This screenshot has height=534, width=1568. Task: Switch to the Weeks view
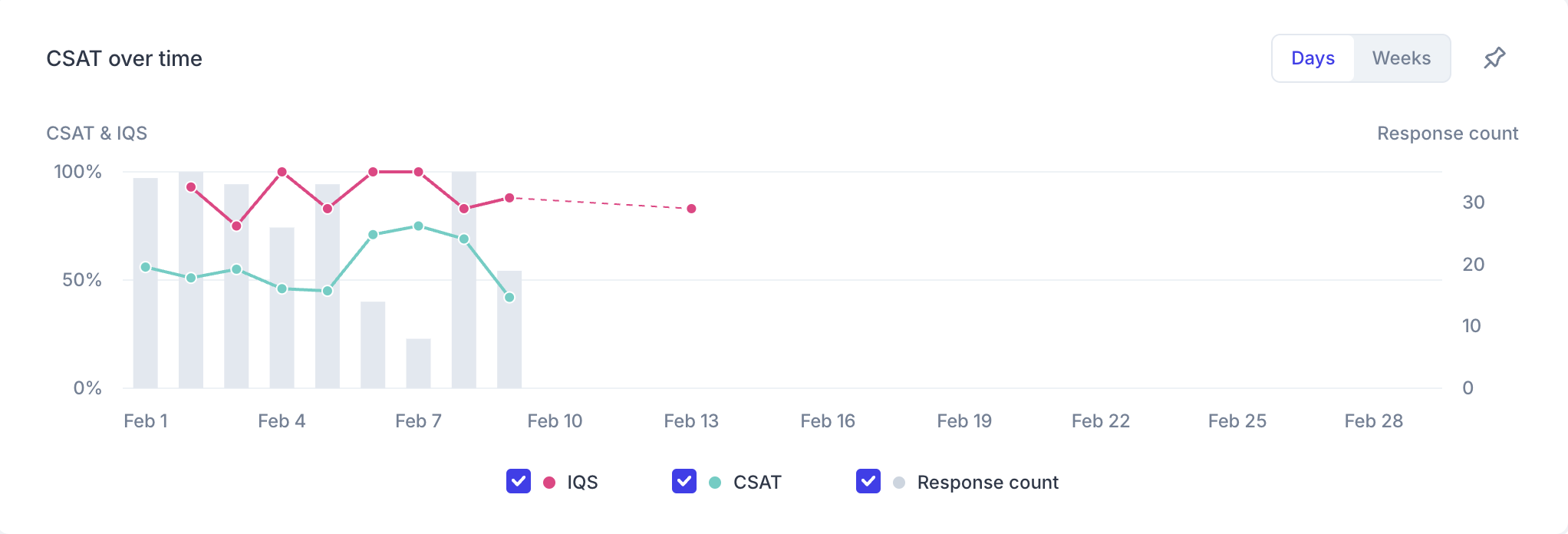1402,58
